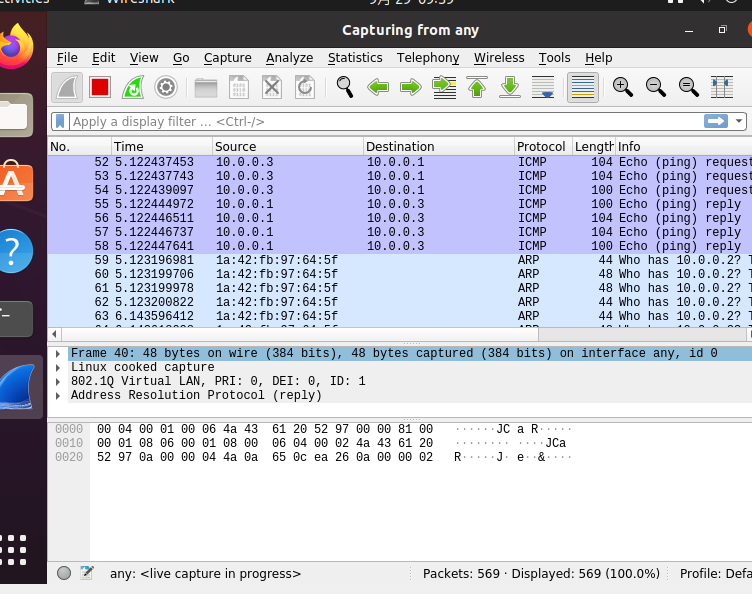Select ICMP packet number 52
Viewport: 752px width, 594px height.
point(400,162)
